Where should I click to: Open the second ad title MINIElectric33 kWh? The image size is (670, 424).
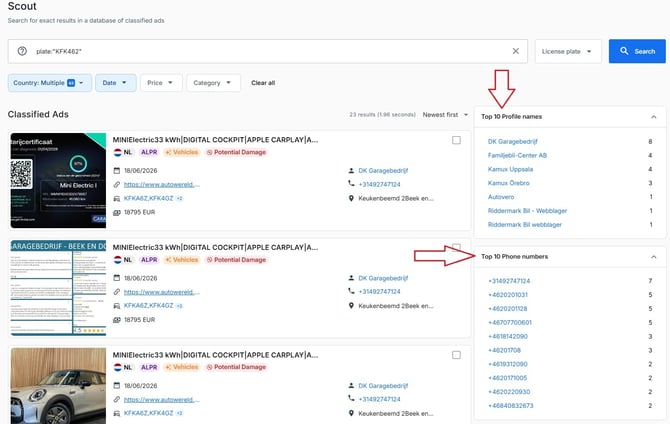point(215,247)
